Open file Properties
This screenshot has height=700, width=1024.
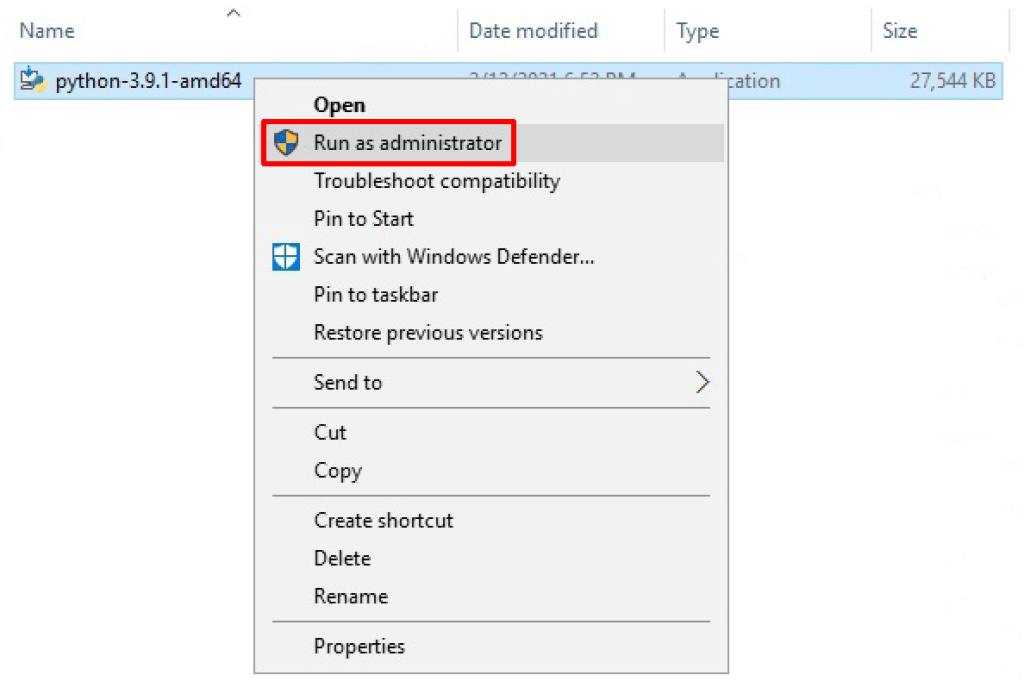pyautogui.click(x=359, y=646)
